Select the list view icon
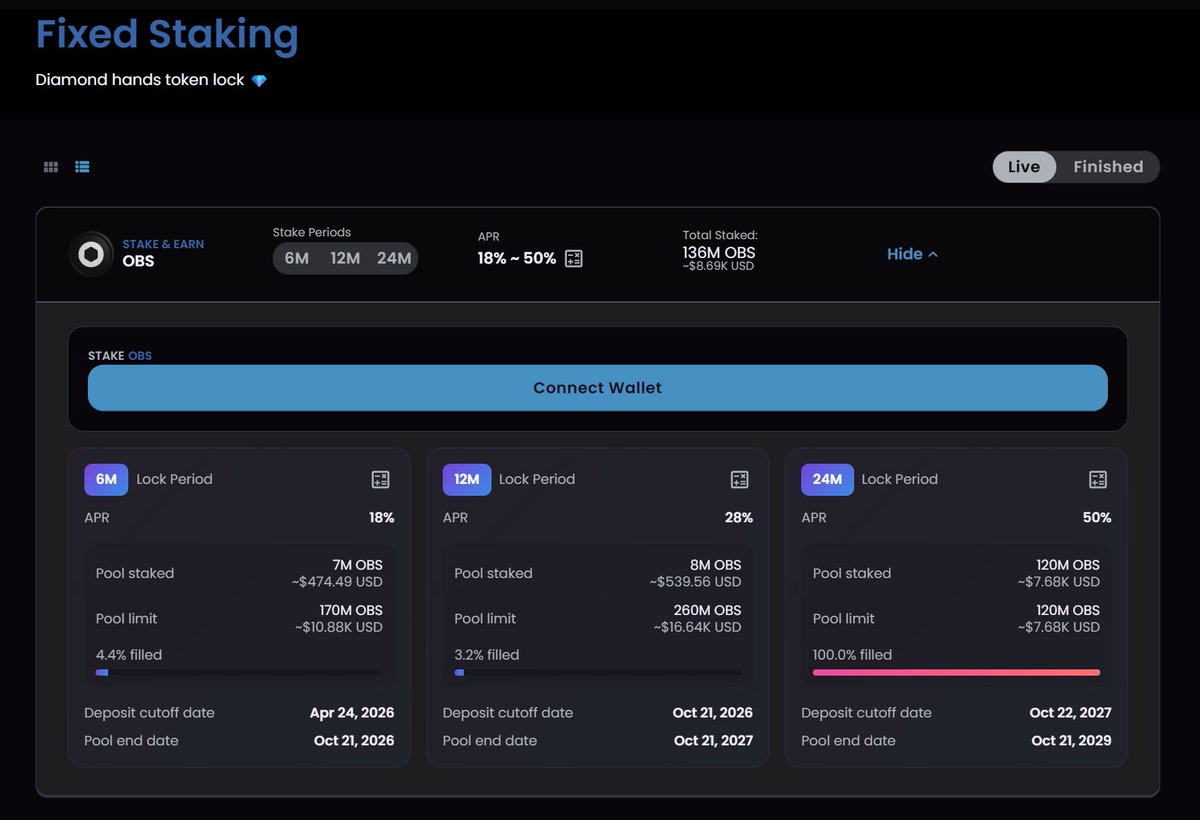 pyautogui.click(x=82, y=166)
